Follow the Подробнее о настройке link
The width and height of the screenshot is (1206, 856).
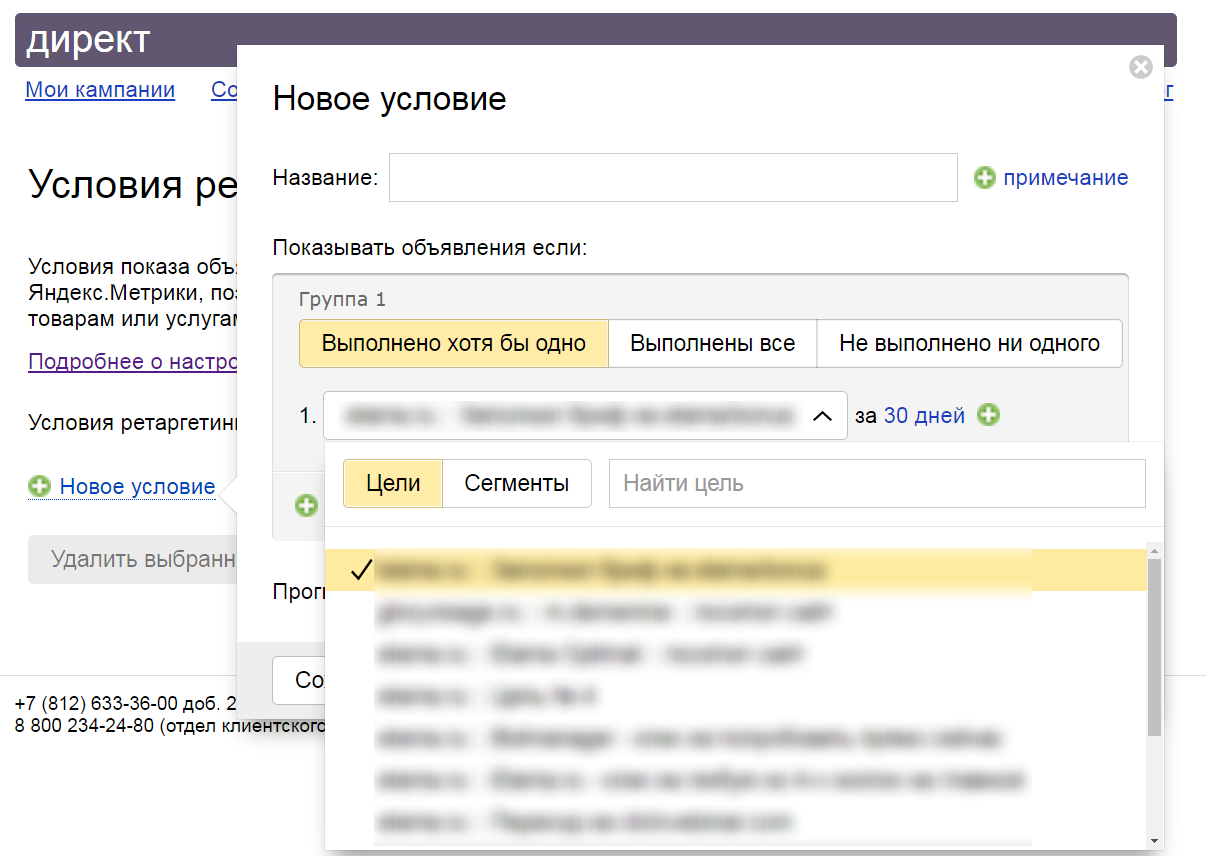pyautogui.click(x=132, y=361)
